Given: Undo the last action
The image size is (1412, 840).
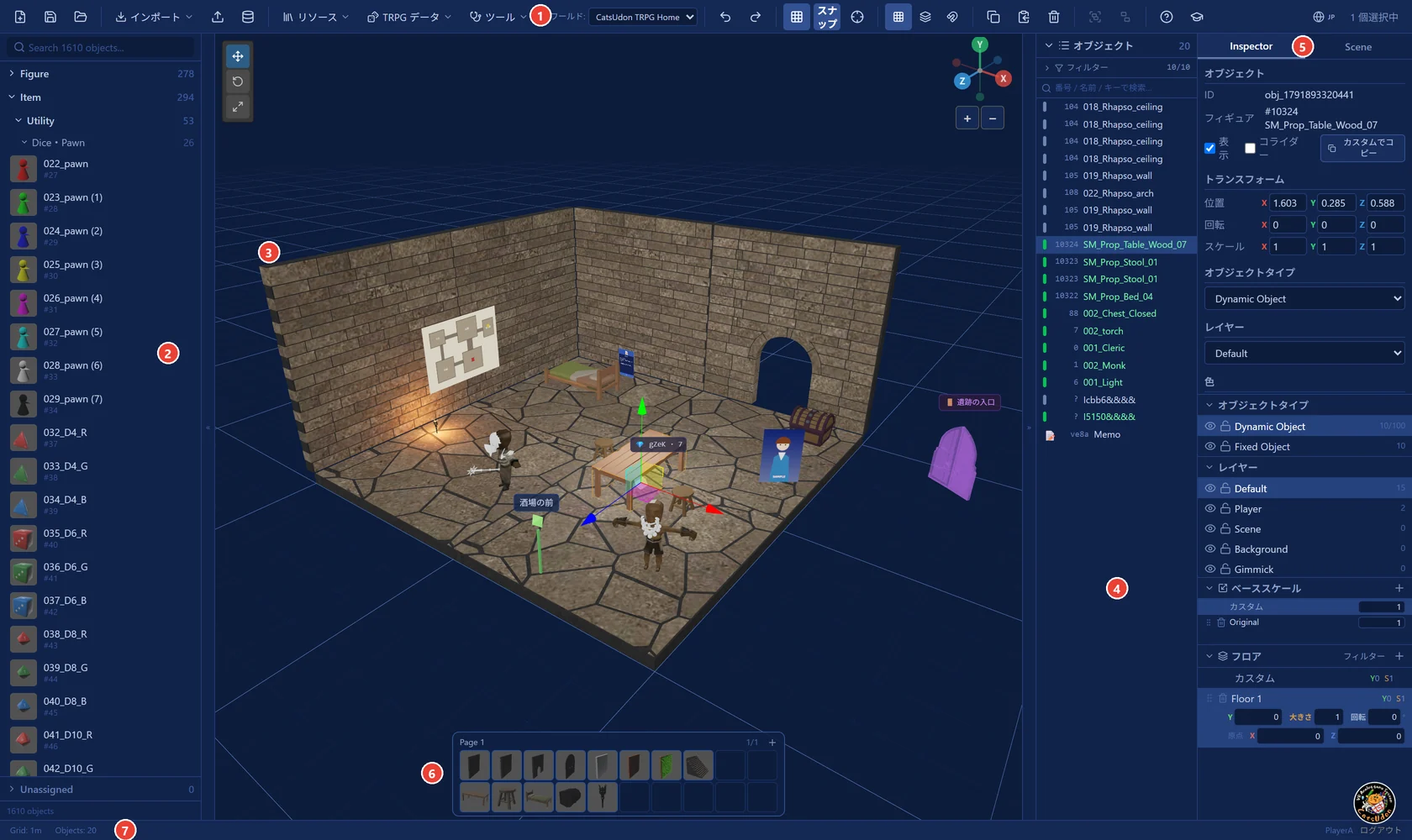Looking at the screenshot, I should point(725,17).
